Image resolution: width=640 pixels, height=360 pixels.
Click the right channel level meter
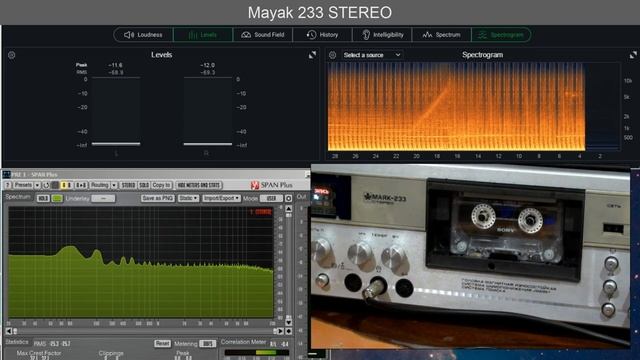[208, 111]
